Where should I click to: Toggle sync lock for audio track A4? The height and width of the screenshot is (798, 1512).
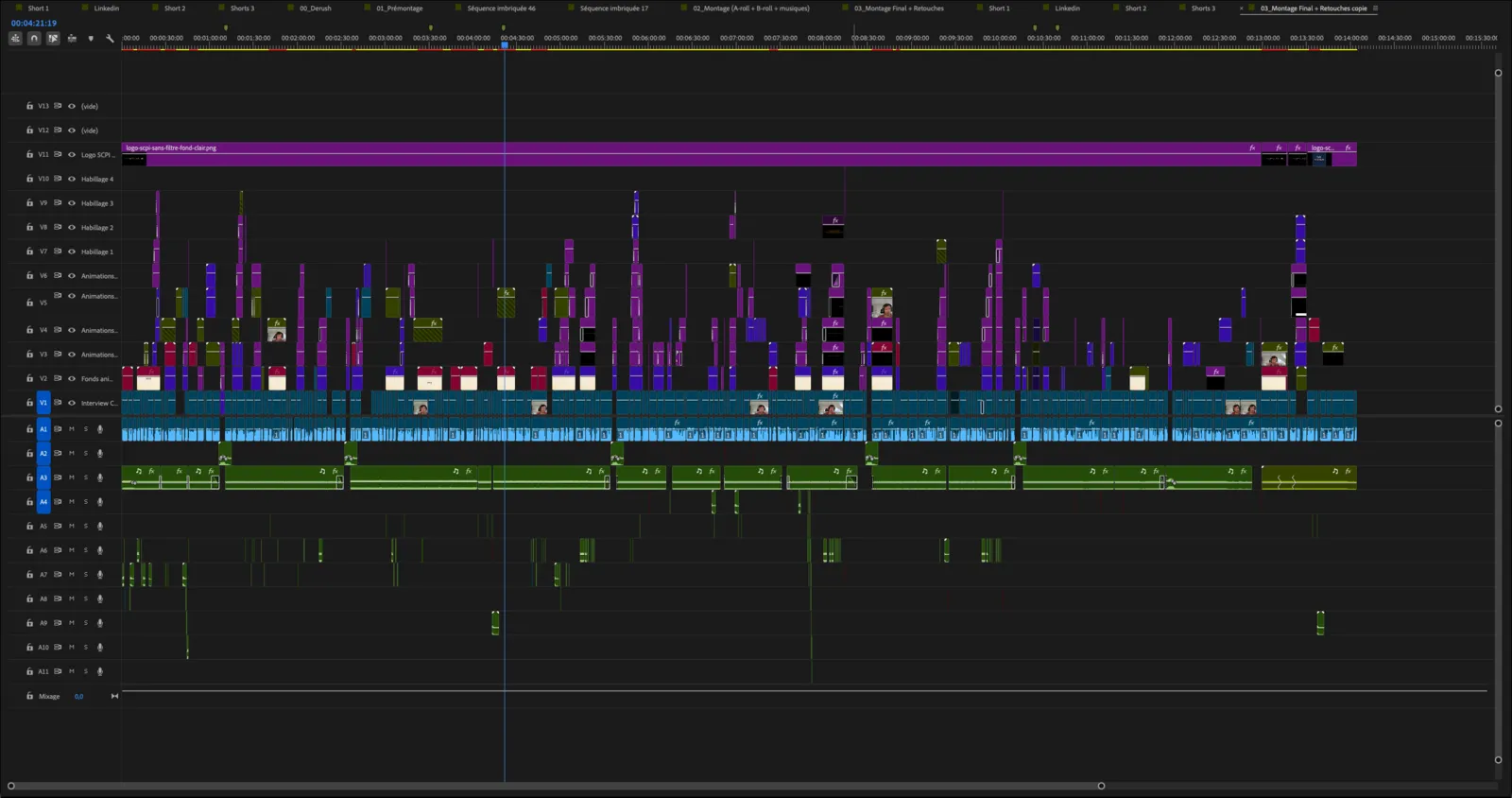[x=58, y=502]
